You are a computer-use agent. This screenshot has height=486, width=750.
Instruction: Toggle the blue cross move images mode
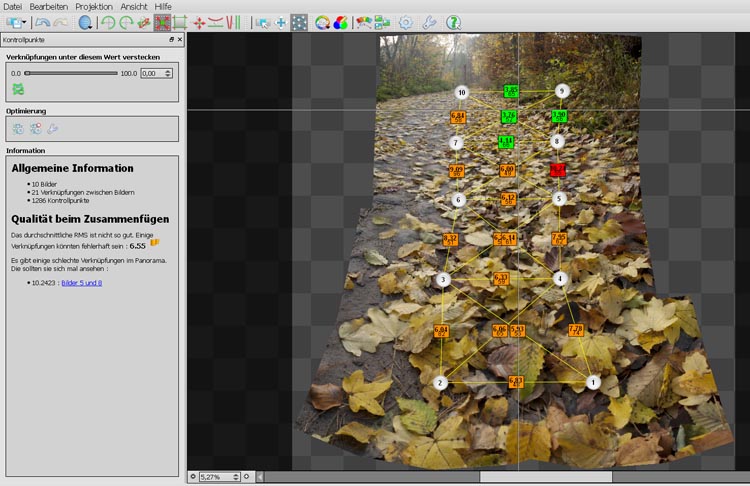tap(281, 21)
